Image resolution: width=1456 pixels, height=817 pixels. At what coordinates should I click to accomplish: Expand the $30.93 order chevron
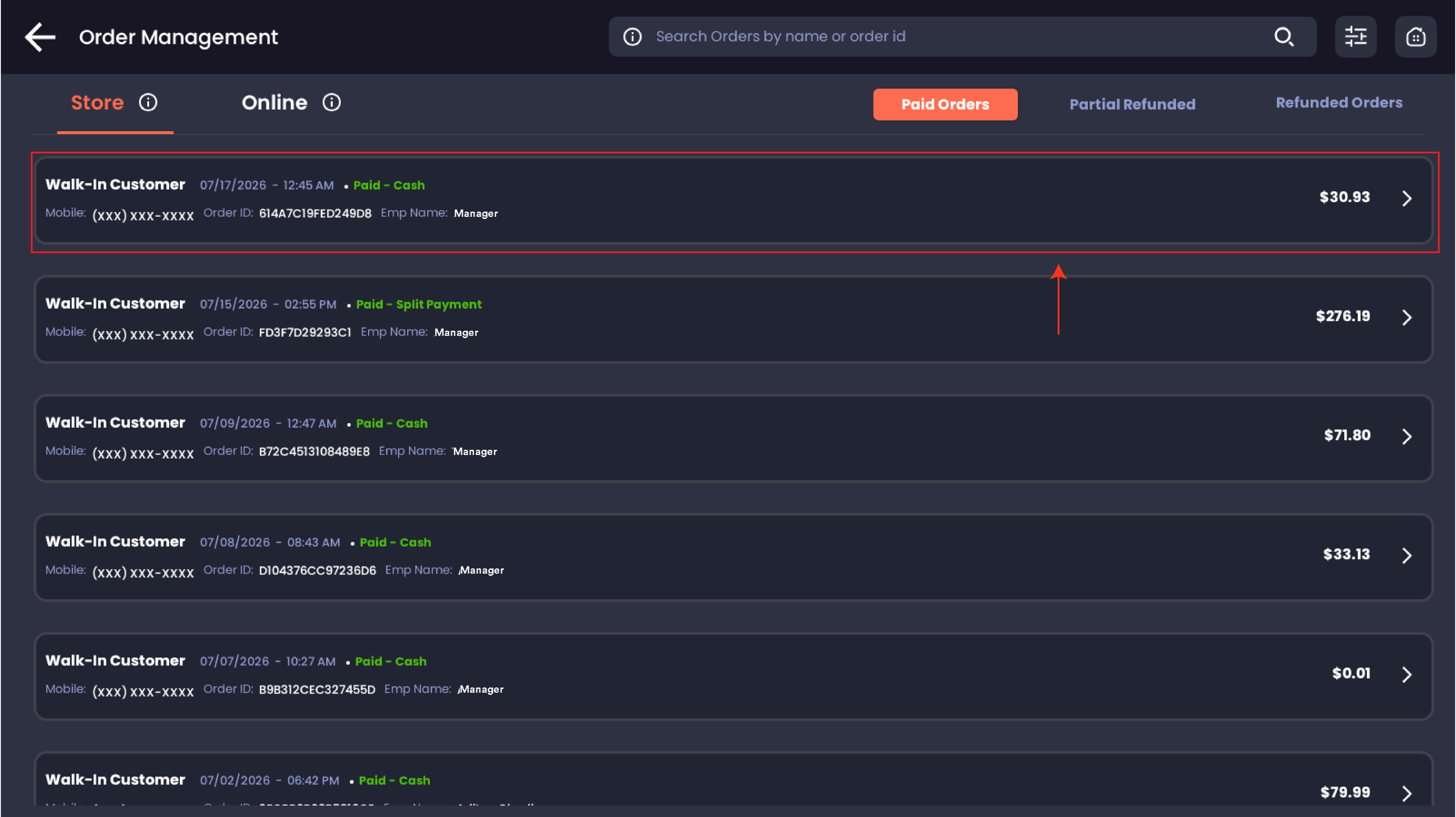[x=1406, y=198]
